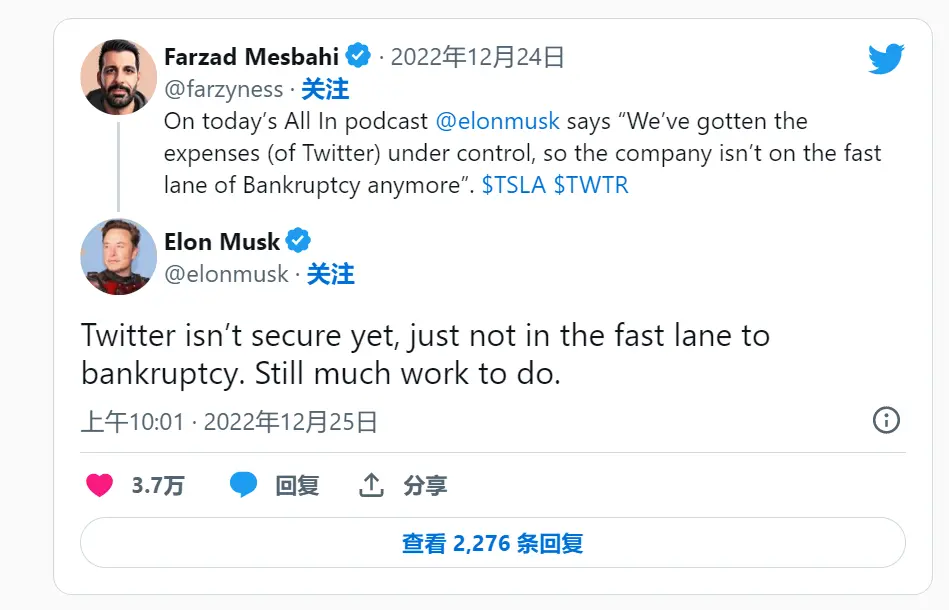
Task: Click the Farzad Mesbahi display name
Action: pos(251,56)
